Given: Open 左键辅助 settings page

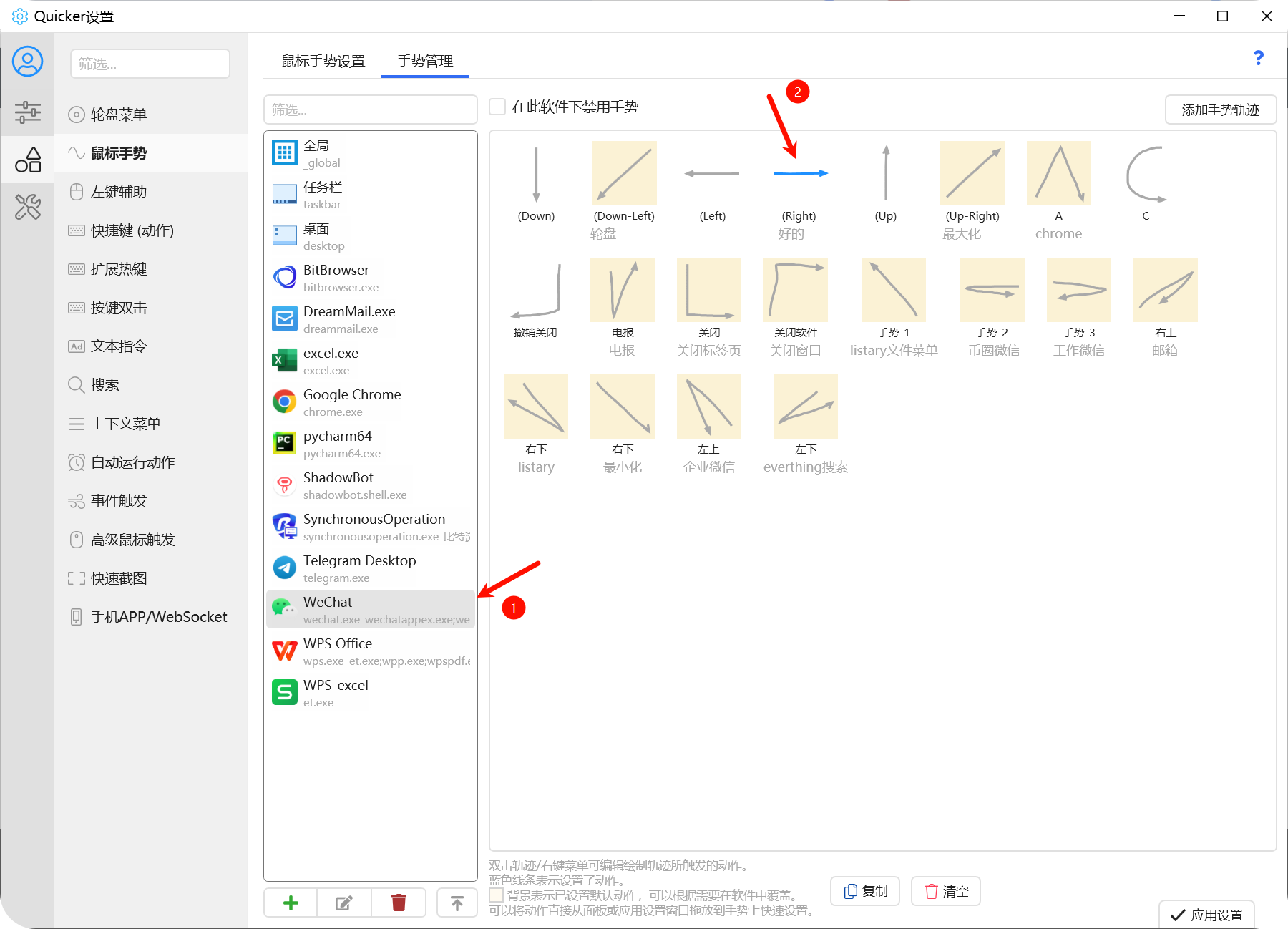Looking at the screenshot, I should click(151, 192).
